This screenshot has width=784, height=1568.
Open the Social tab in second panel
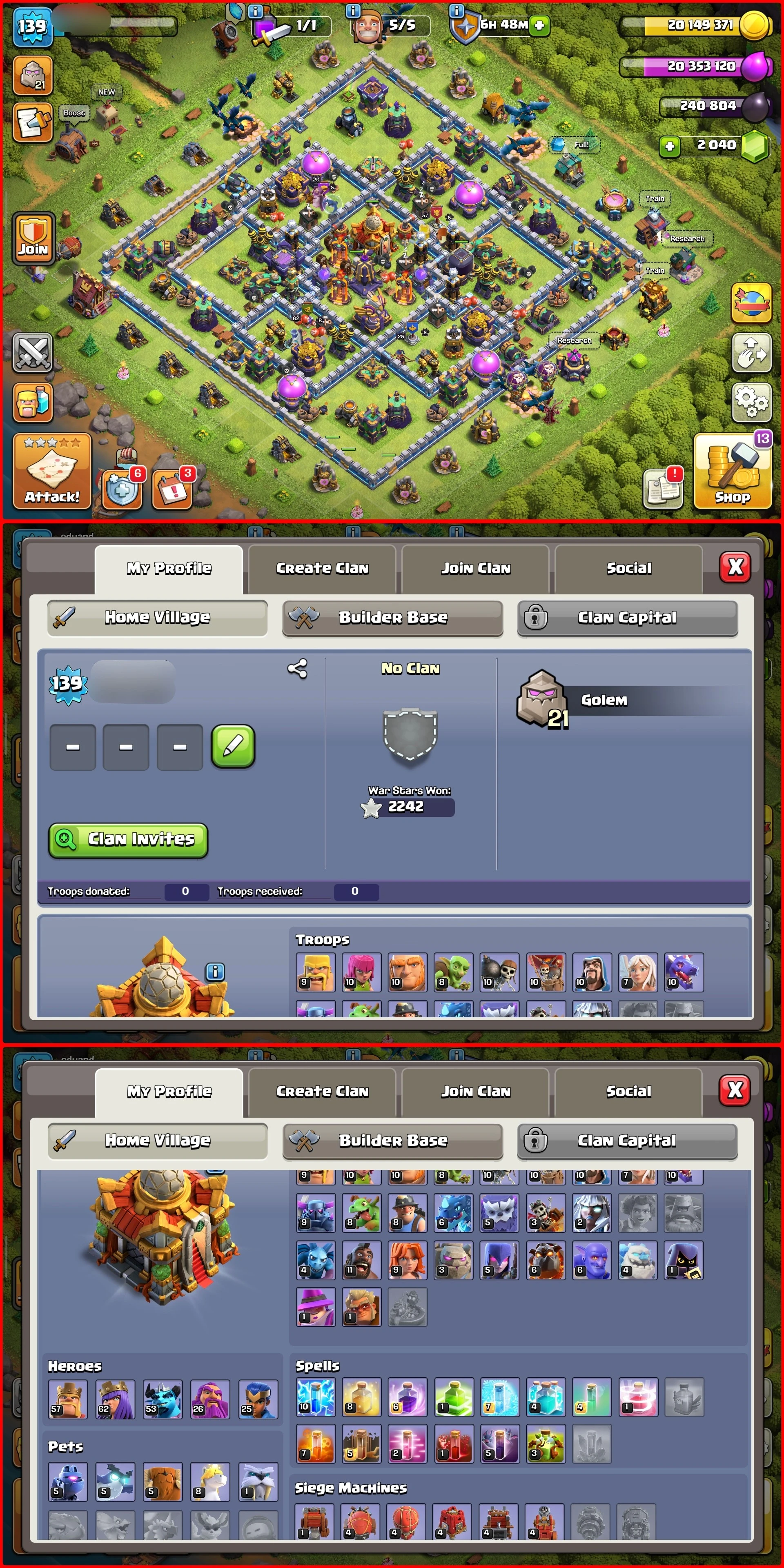(629, 1091)
